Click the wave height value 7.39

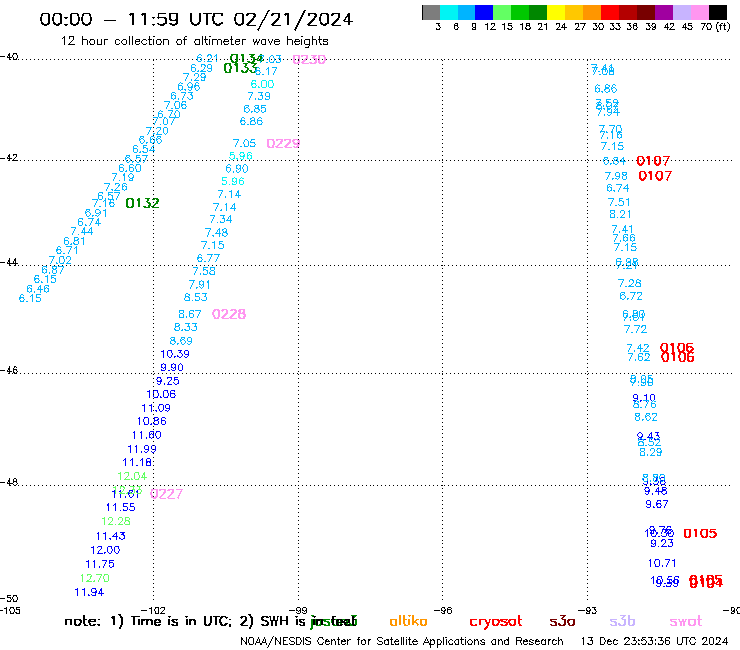(259, 96)
